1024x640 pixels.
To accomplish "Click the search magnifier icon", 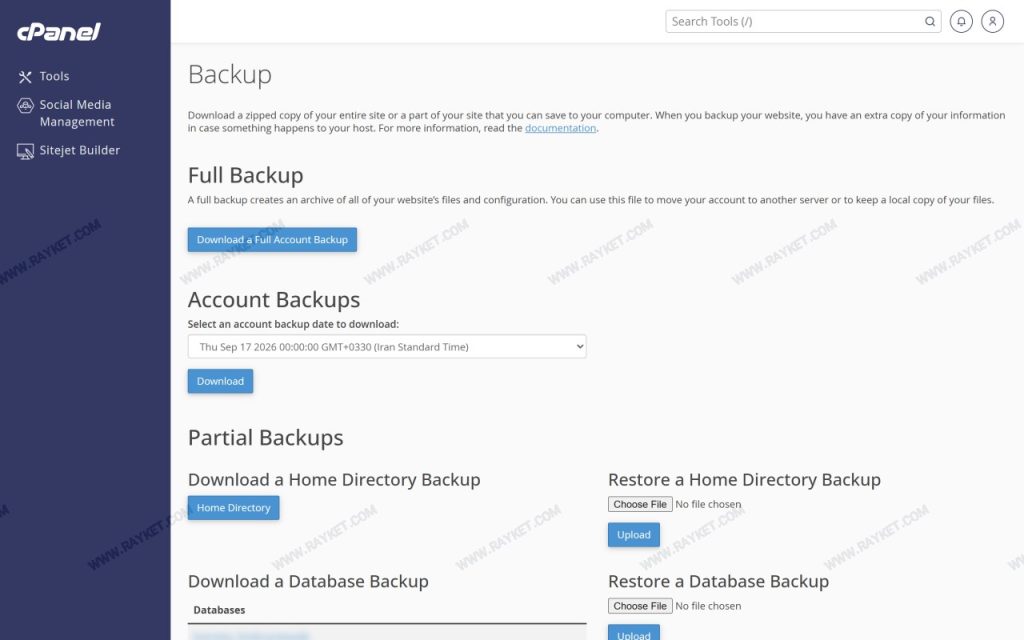I will pos(929,22).
